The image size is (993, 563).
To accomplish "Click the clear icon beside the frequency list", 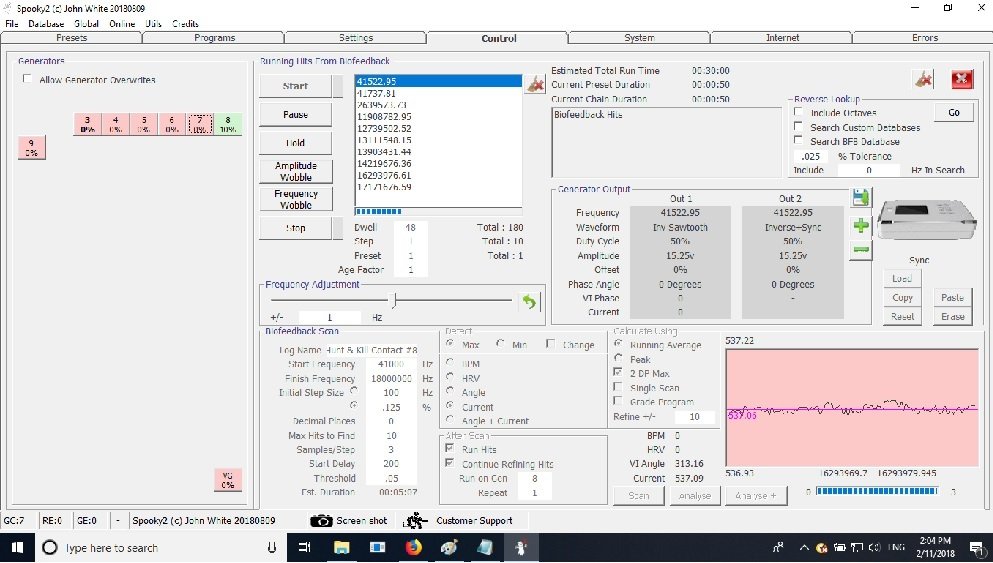I will point(535,84).
